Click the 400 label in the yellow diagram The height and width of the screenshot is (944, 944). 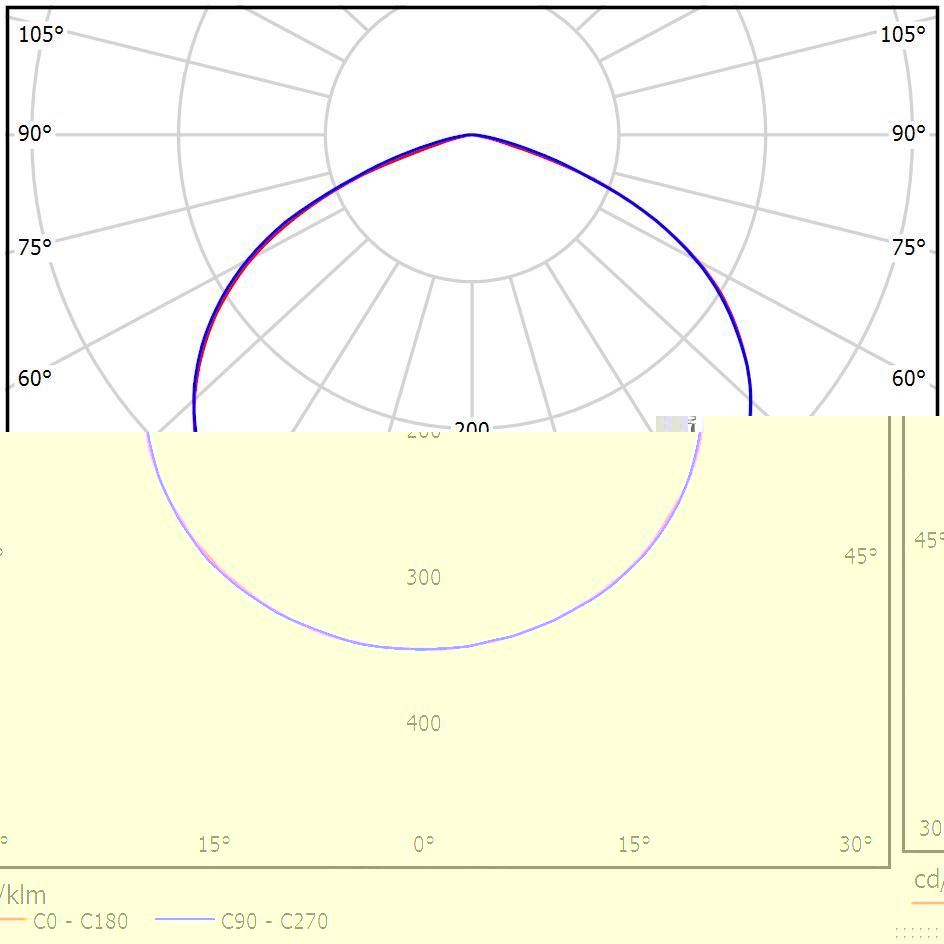tap(423, 722)
